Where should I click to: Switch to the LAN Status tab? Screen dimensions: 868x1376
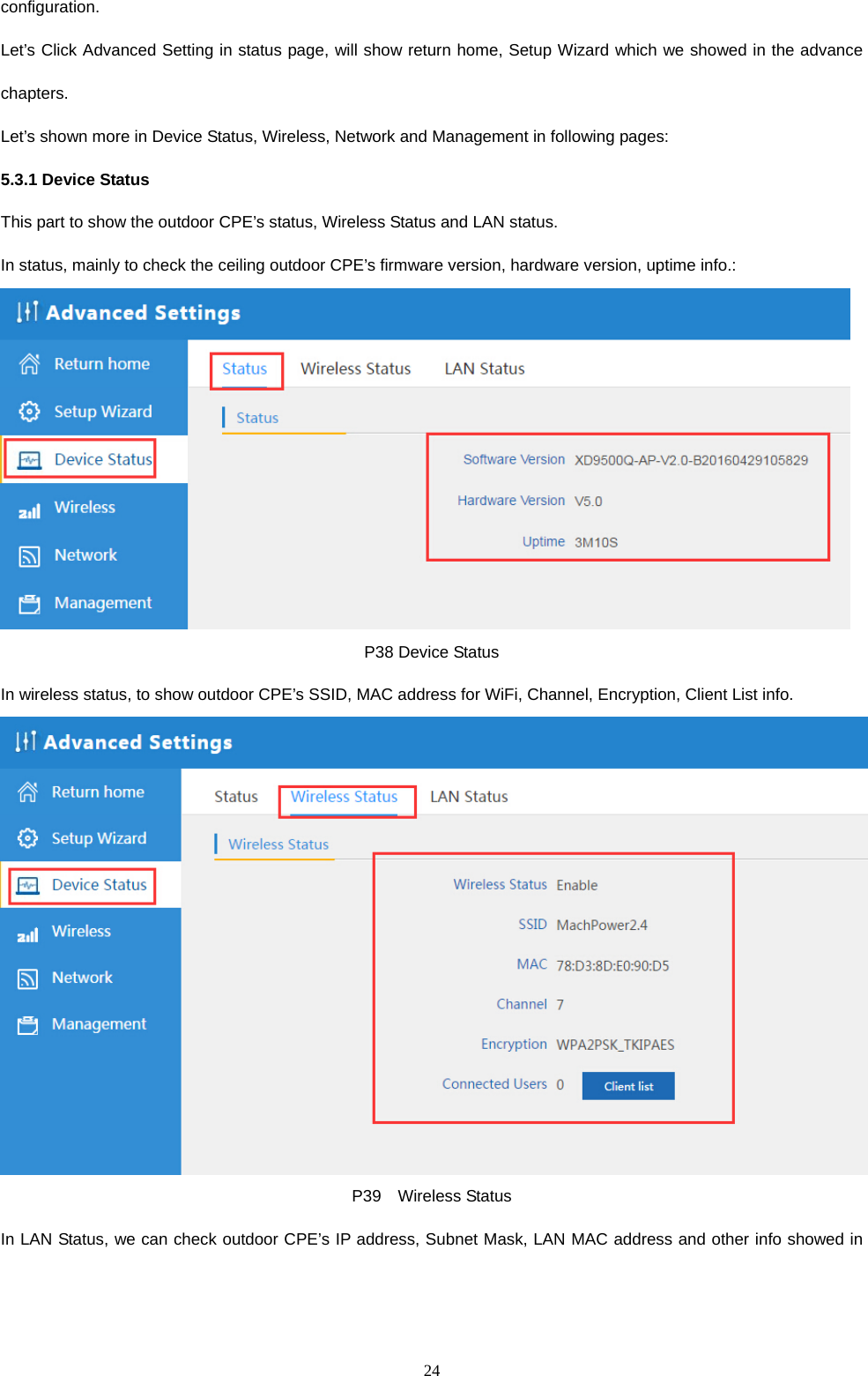(470, 796)
